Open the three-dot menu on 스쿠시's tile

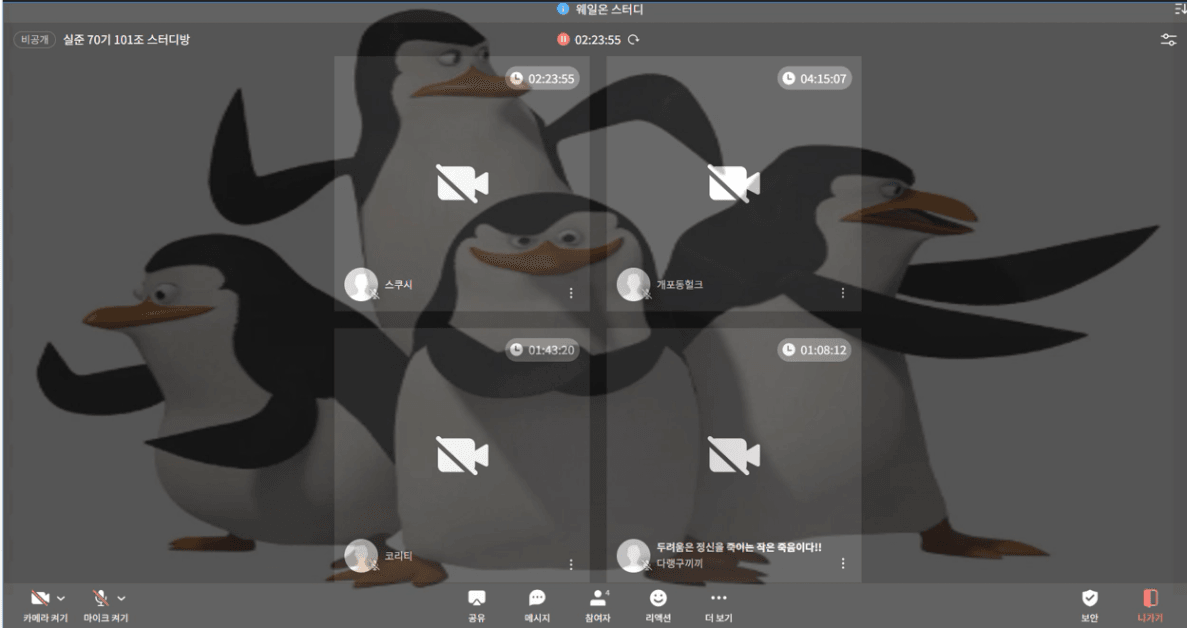tap(571, 293)
